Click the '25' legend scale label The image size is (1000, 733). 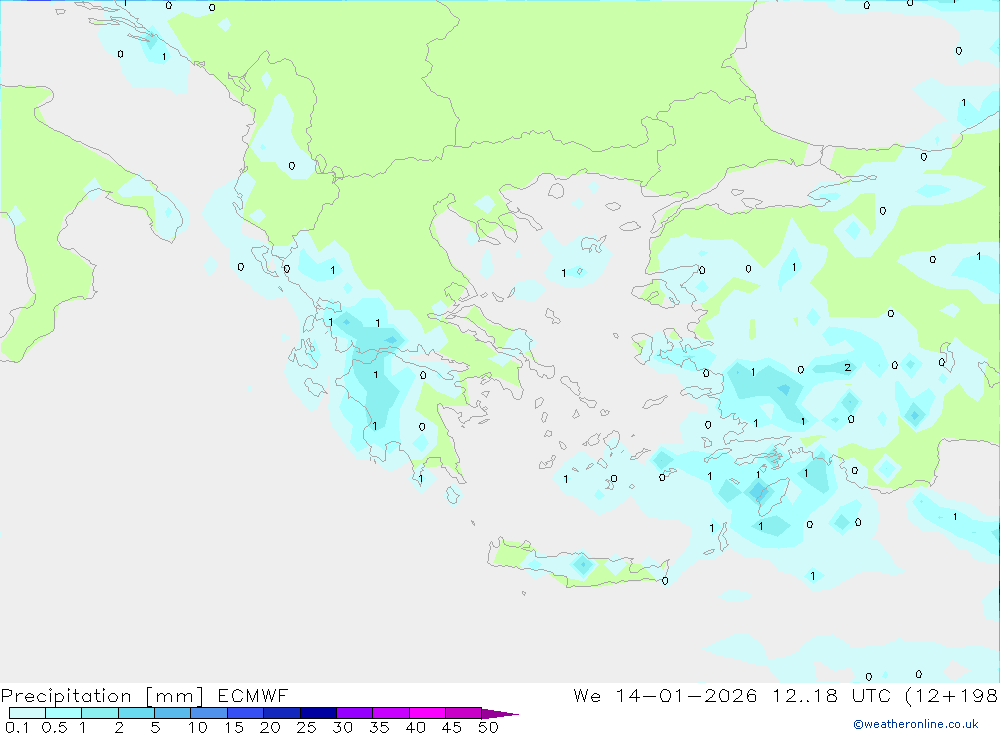(306, 727)
